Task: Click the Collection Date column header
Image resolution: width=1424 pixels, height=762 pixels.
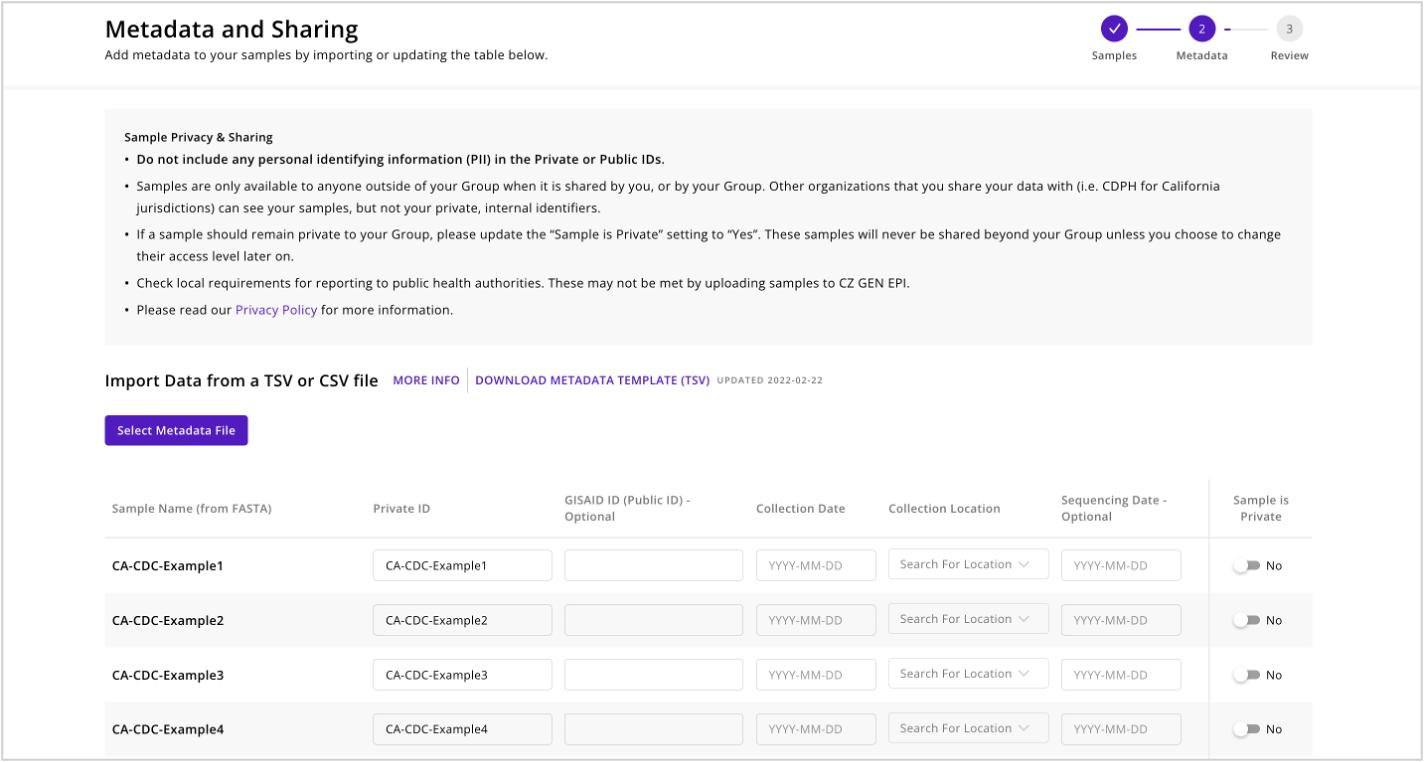Action: click(800, 508)
